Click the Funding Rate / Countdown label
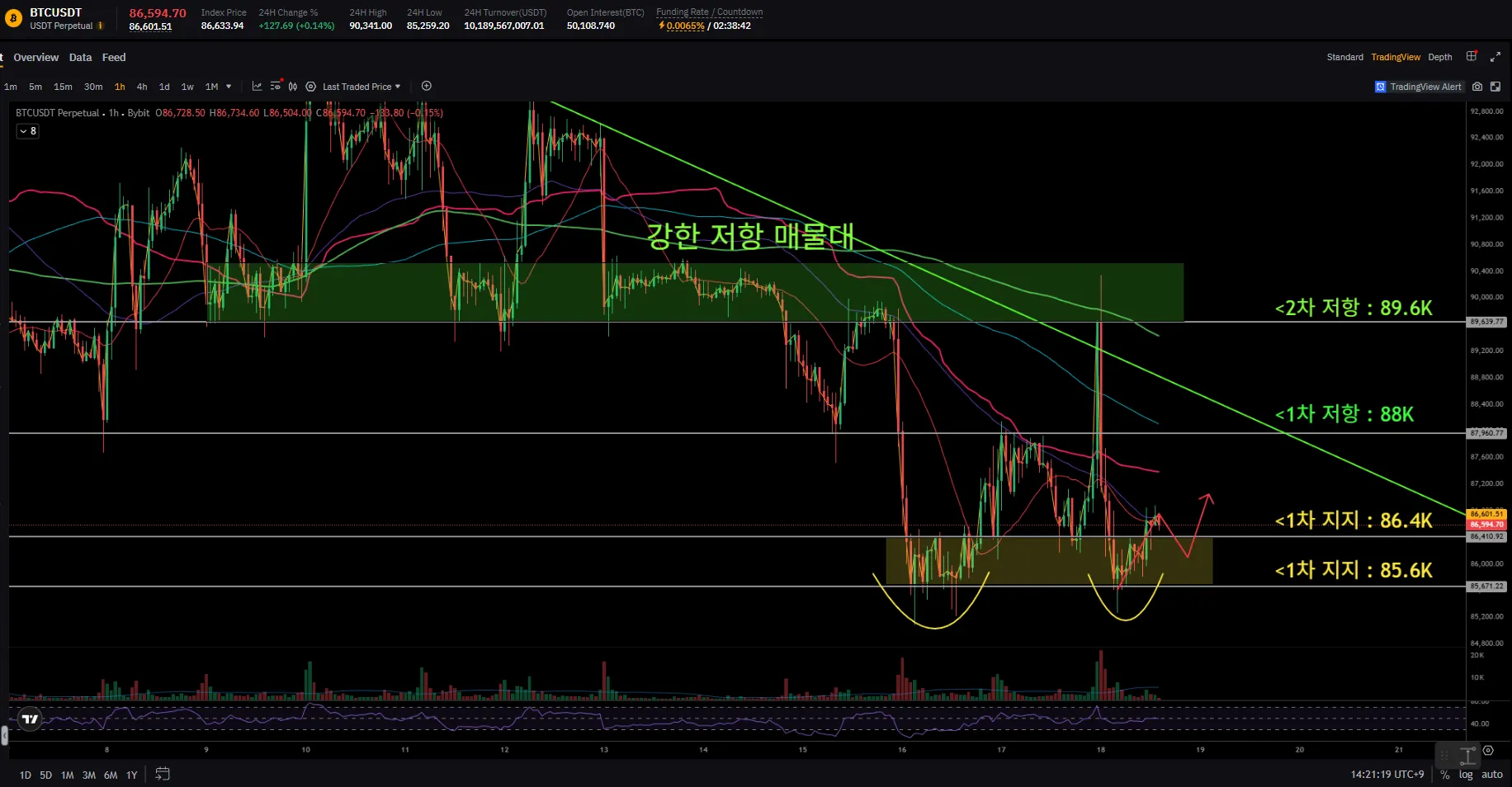This screenshot has width=1512, height=787. point(709,12)
